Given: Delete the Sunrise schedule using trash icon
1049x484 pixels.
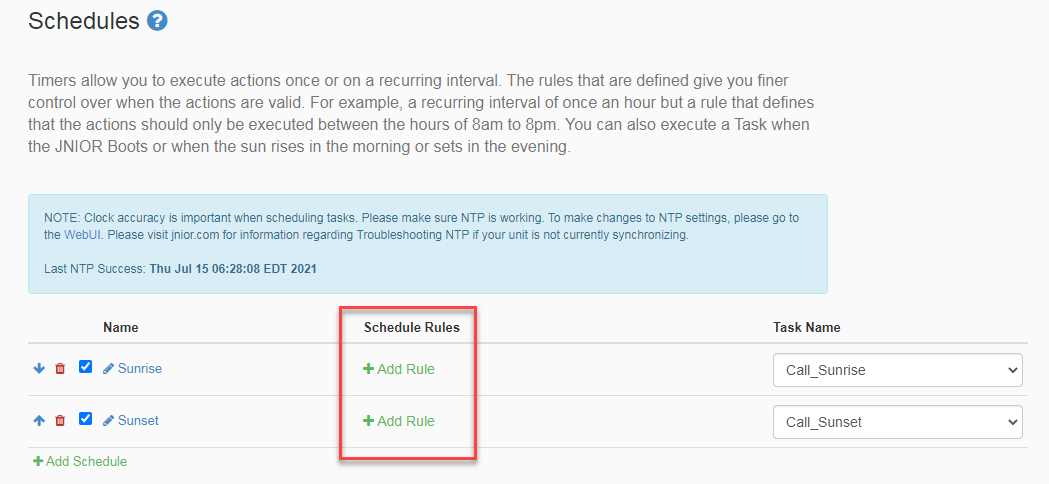Looking at the screenshot, I should (60, 368).
